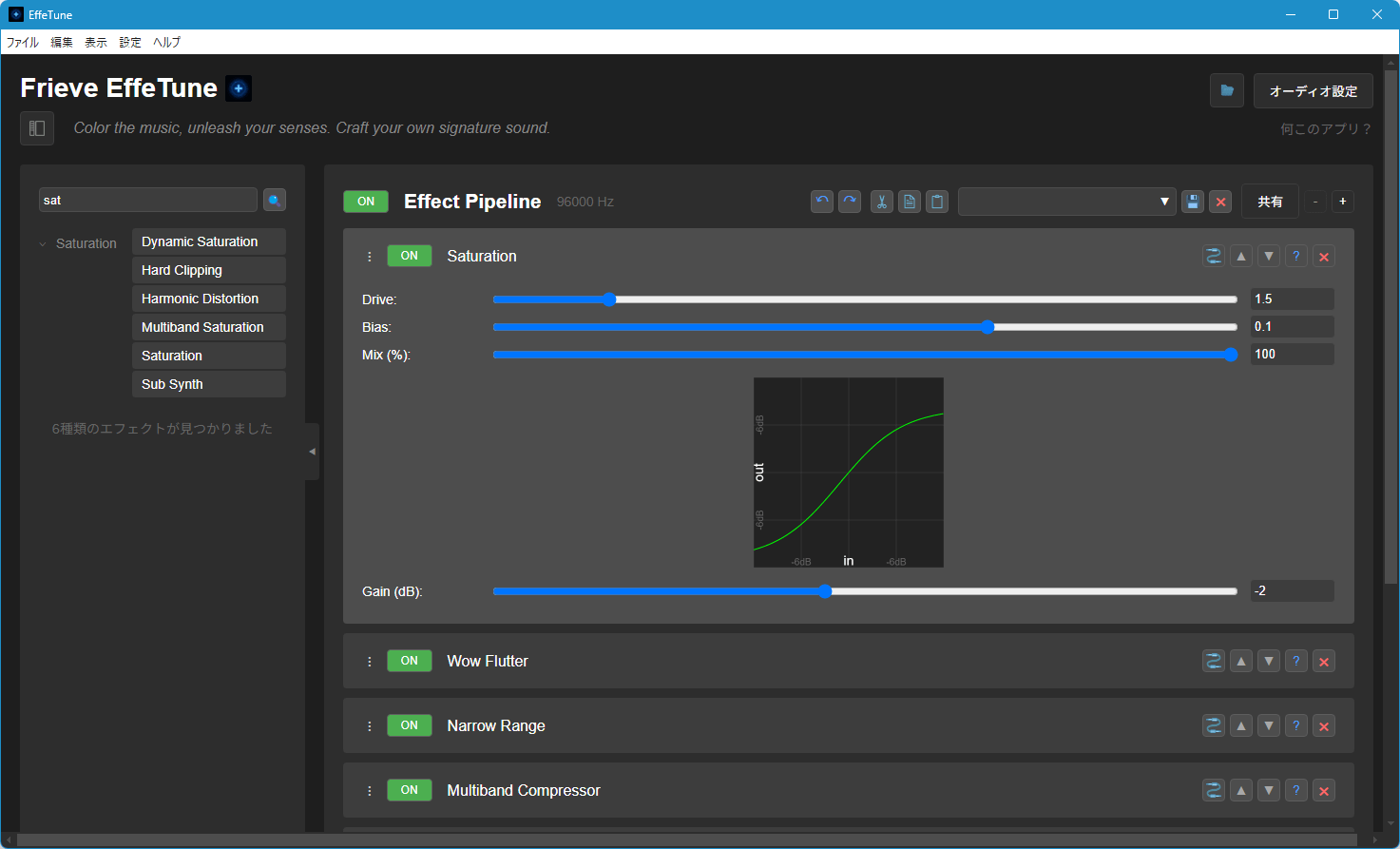
Task: Disable the Saturation effect
Action: pos(410,256)
